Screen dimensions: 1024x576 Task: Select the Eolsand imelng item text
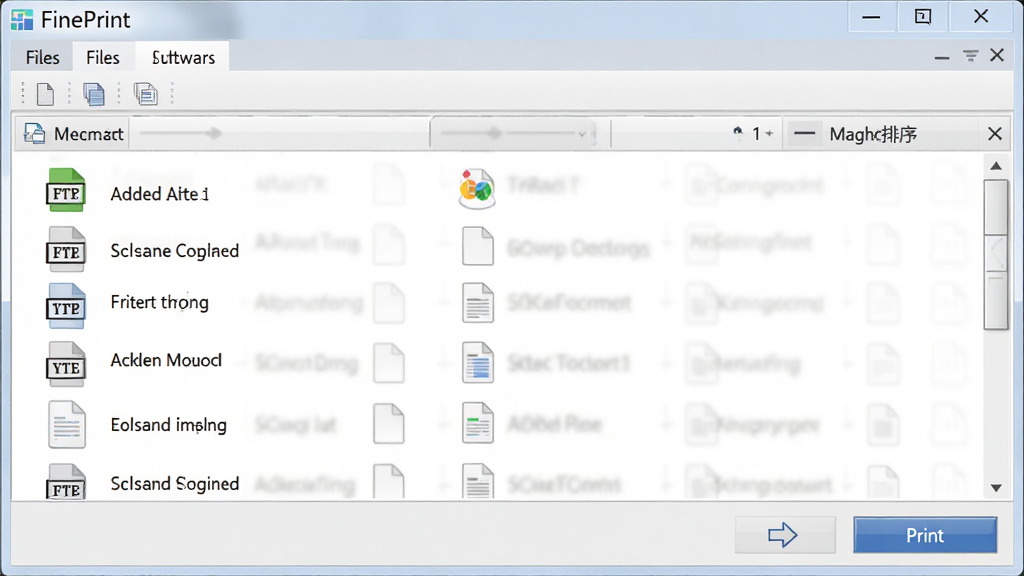pyautogui.click(x=168, y=425)
